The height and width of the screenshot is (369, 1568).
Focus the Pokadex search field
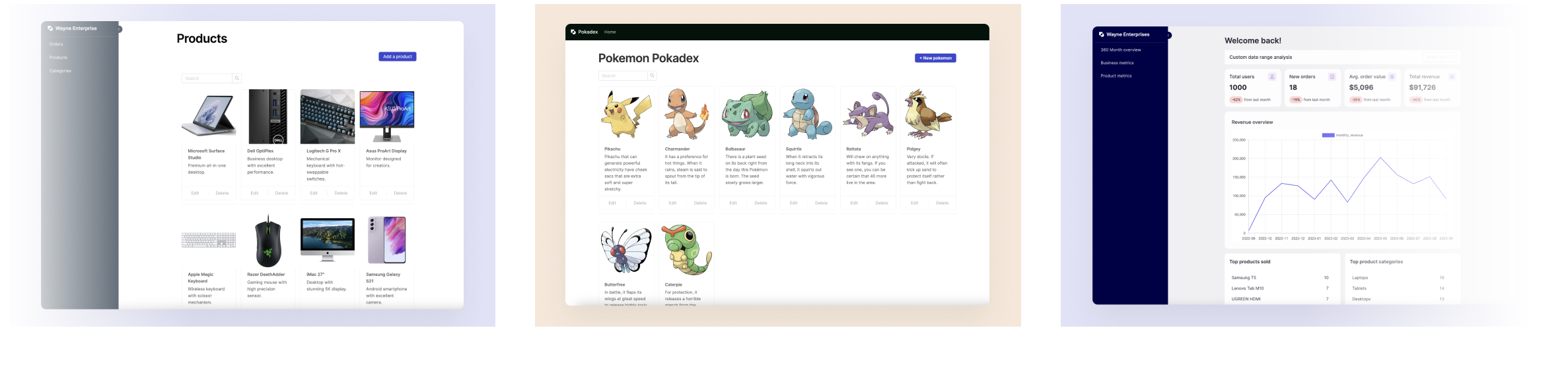point(623,76)
